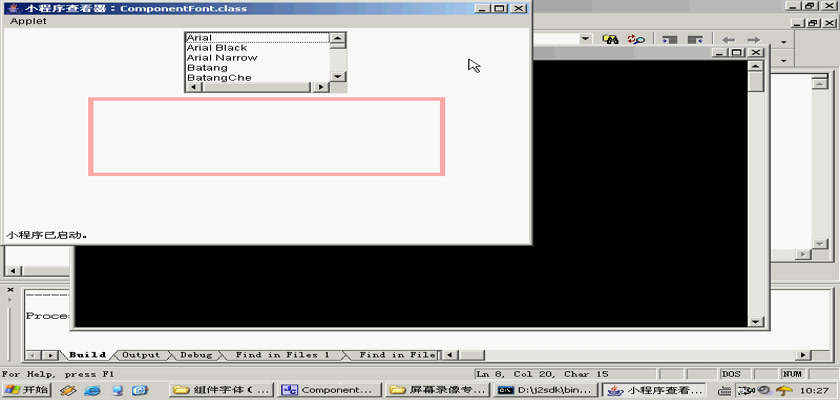Click console window scroll down arrow
The image size is (840, 400).
[x=756, y=321]
